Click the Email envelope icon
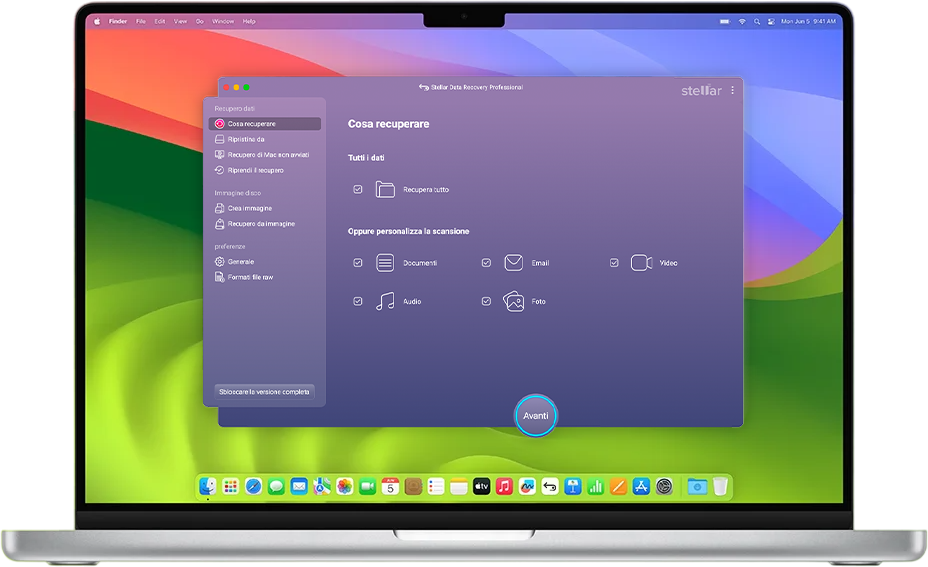 click(514, 263)
